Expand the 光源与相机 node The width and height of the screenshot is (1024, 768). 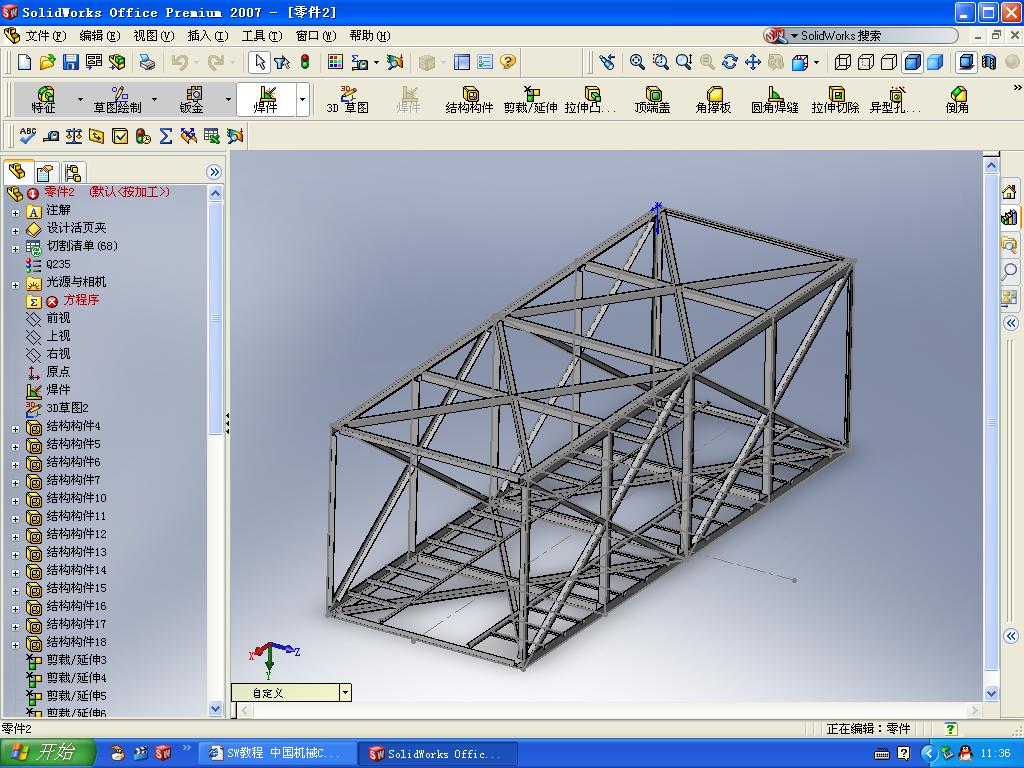[x=16, y=285]
